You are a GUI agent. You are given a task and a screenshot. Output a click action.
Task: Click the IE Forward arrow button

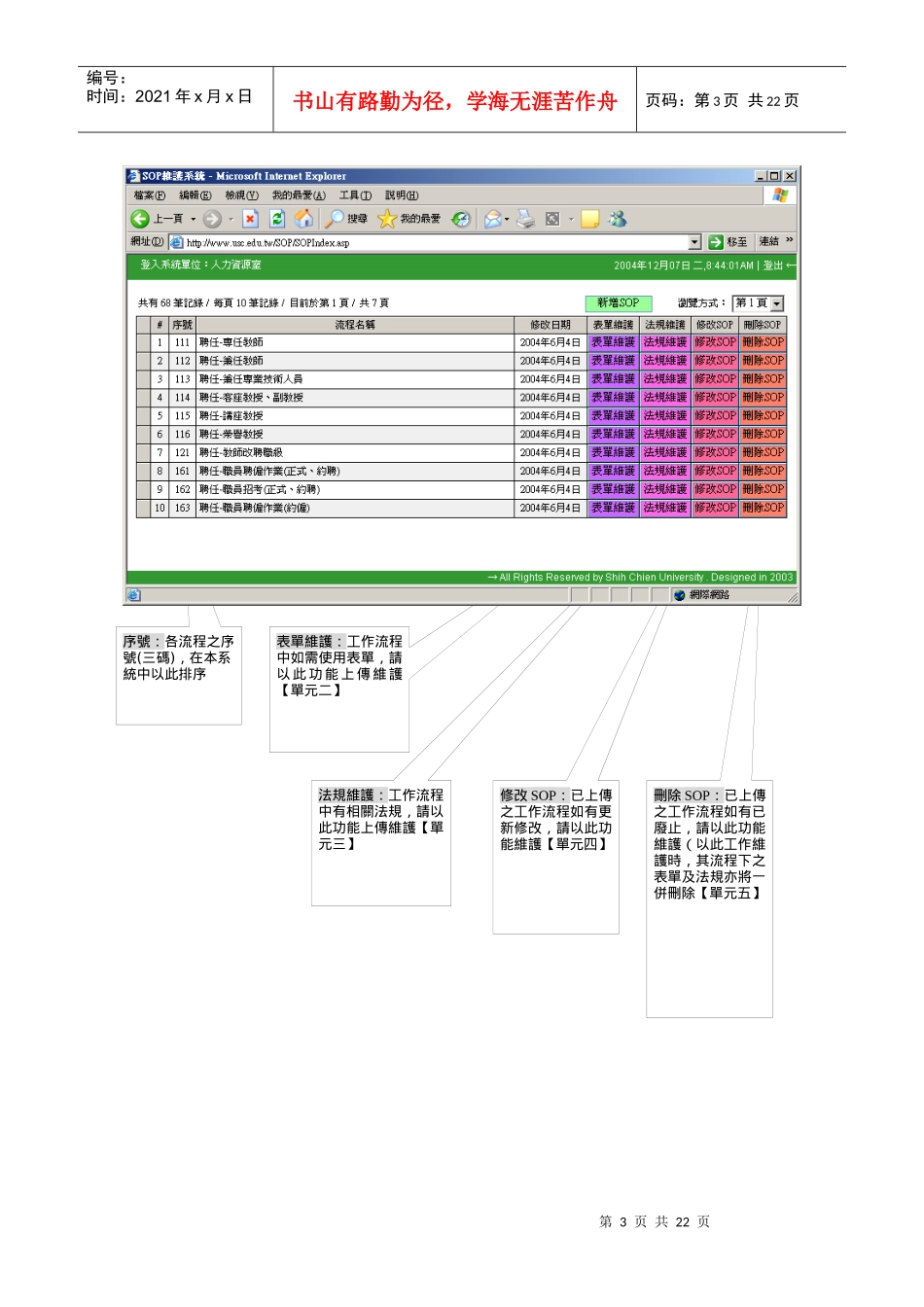point(212,219)
